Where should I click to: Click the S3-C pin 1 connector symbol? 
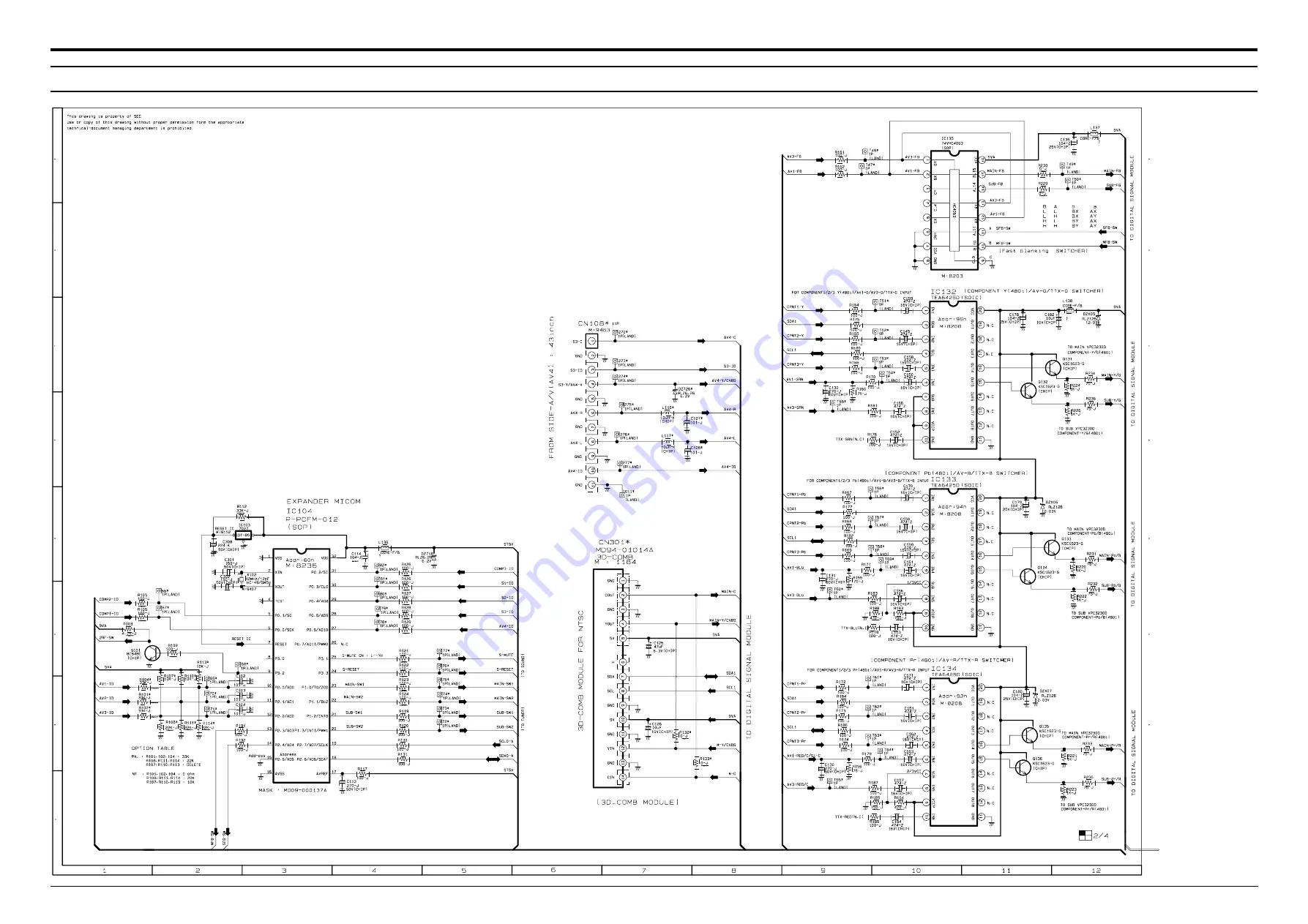coord(591,342)
